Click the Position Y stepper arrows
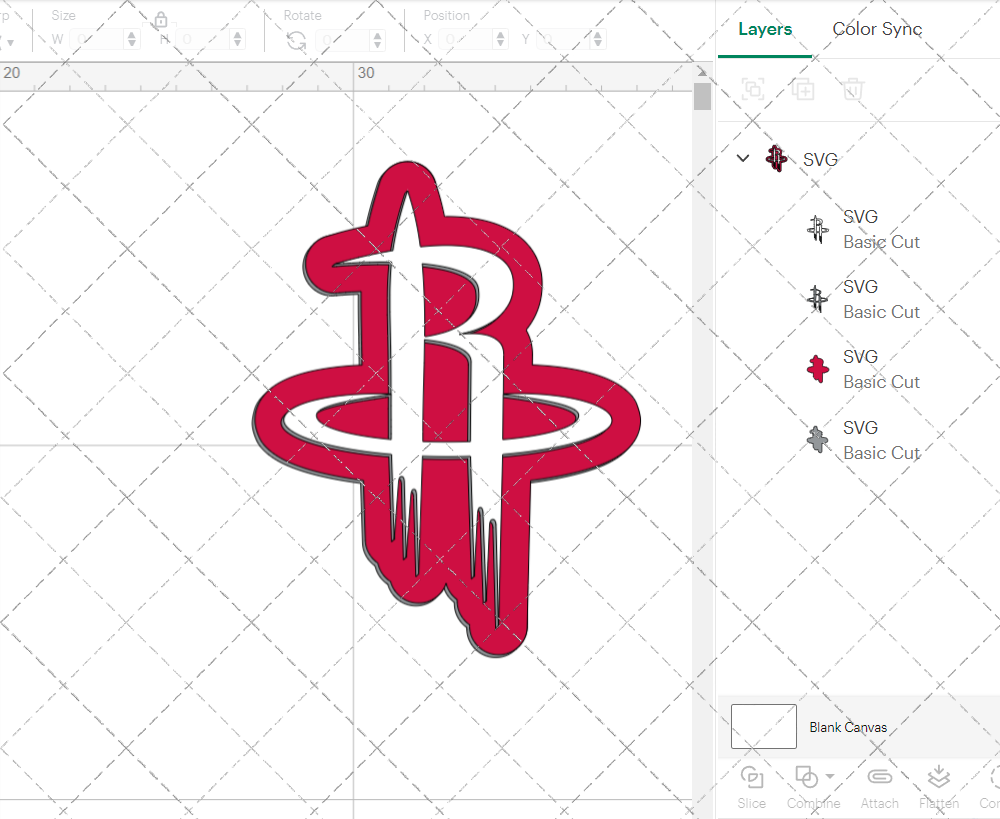This screenshot has width=1000, height=819. (598, 40)
